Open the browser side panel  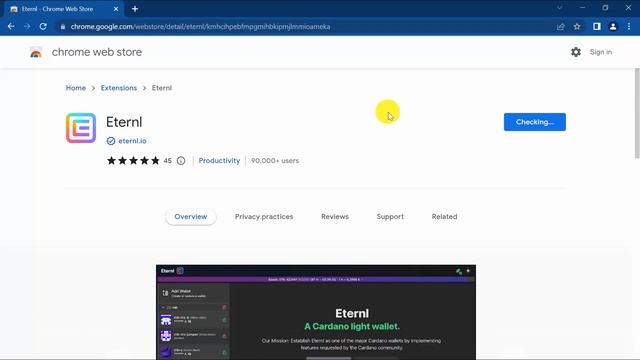[x=597, y=27]
